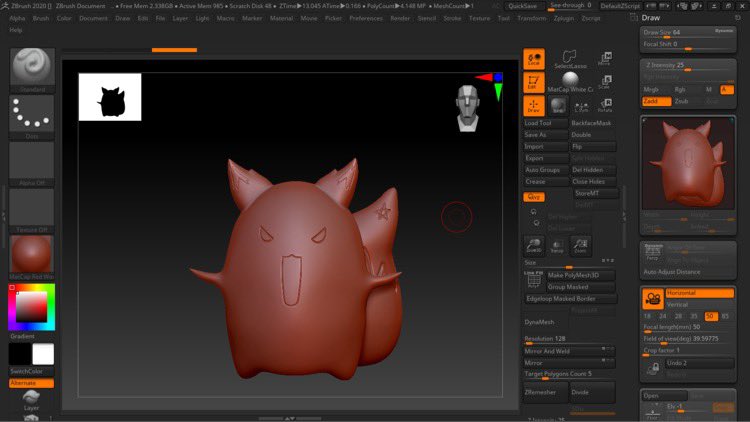Image resolution: width=750 pixels, height=422 pixels.
Task: Pick a color in the color picker square
Action: coord(32,307)
